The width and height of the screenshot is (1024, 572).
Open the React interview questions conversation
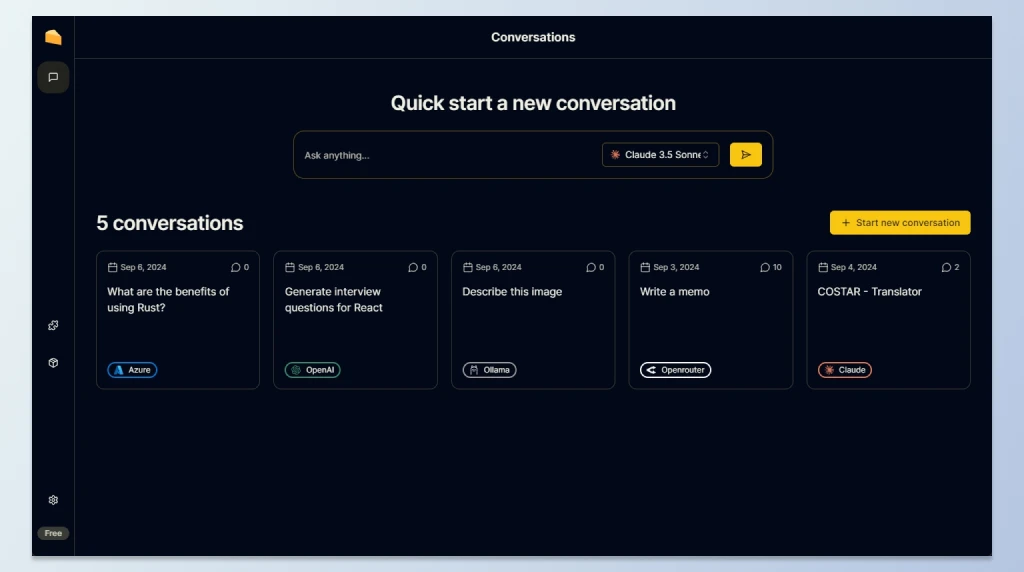point(355,320)
